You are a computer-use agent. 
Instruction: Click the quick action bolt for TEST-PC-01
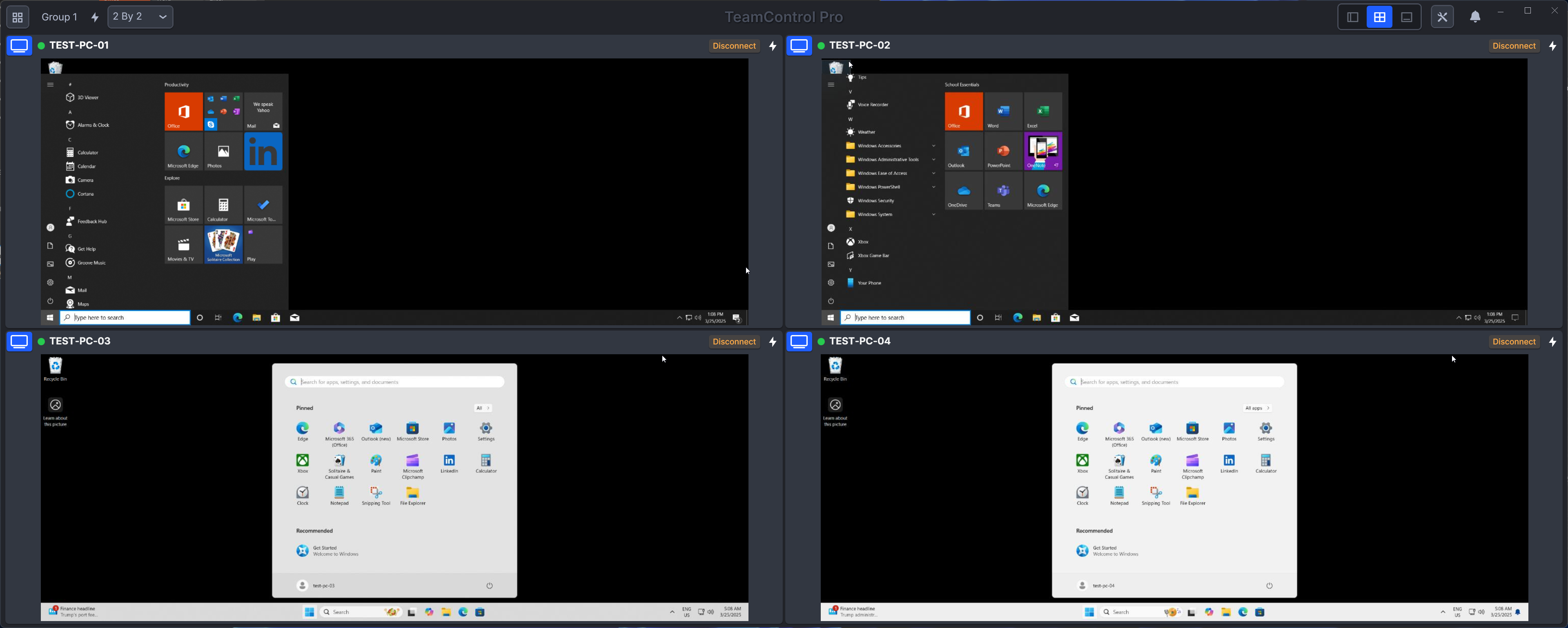coord(773,46)
